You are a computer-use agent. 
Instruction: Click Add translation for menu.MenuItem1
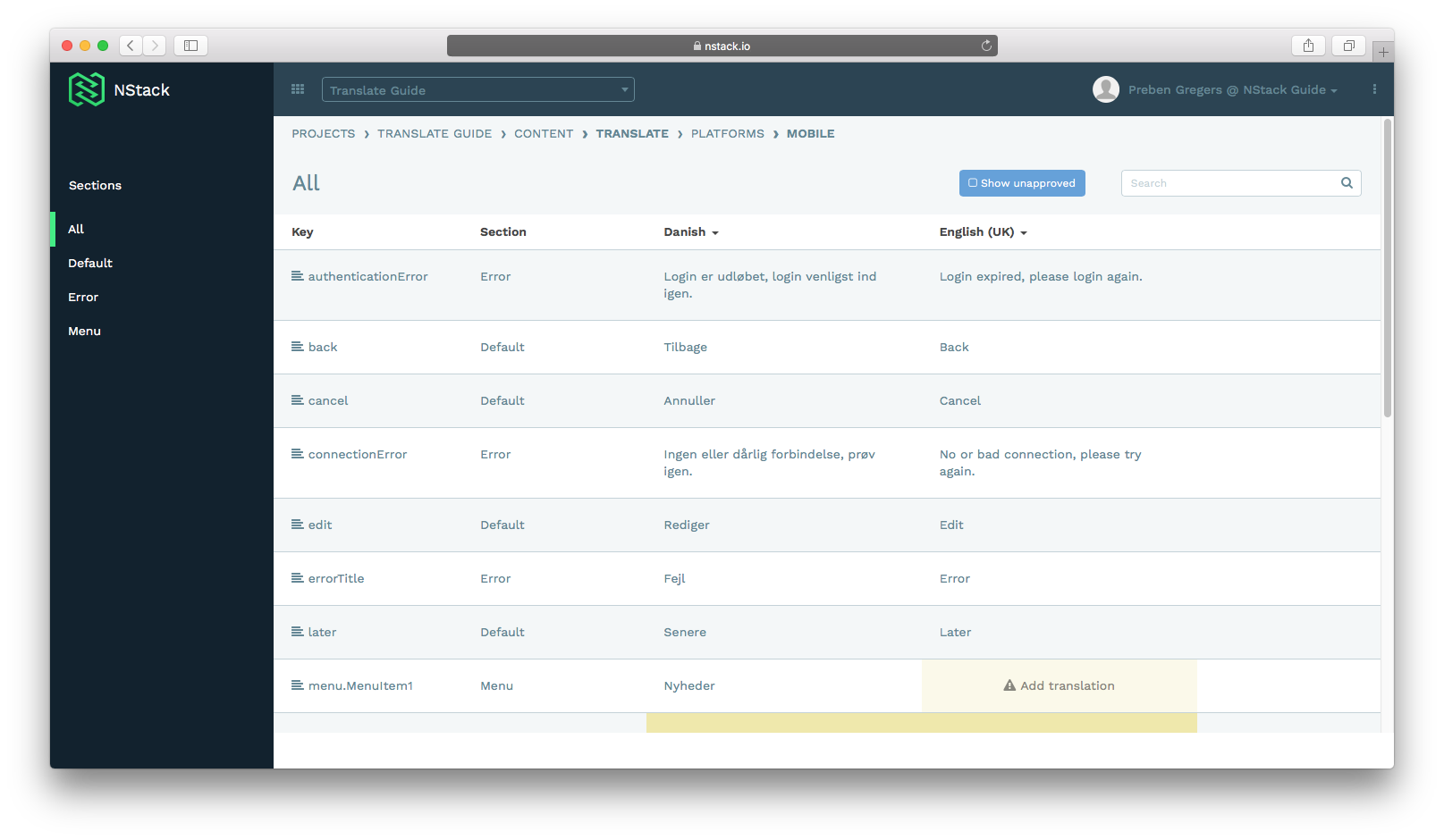1060,685
